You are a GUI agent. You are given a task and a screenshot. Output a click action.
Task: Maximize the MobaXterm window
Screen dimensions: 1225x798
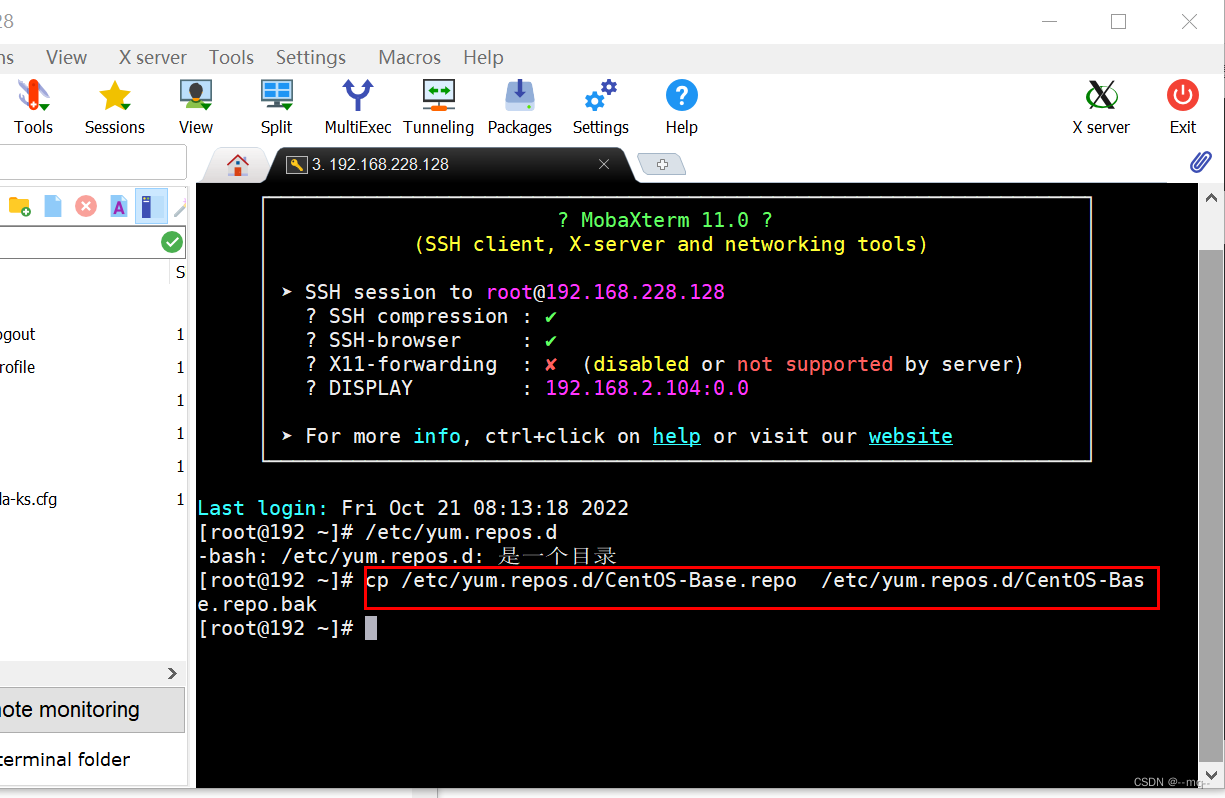(x=1118, y=21)
